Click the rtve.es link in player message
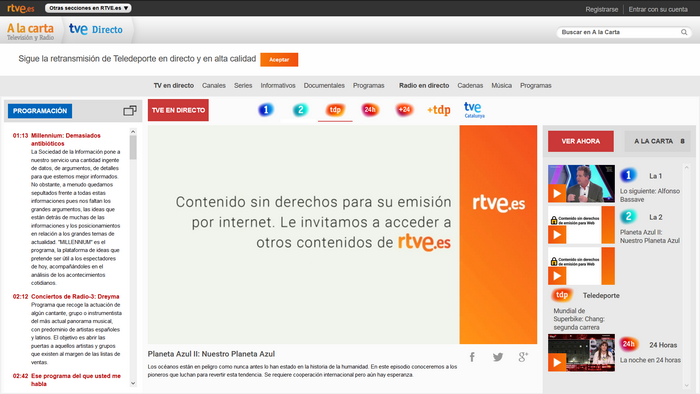 tap(424, 242)
